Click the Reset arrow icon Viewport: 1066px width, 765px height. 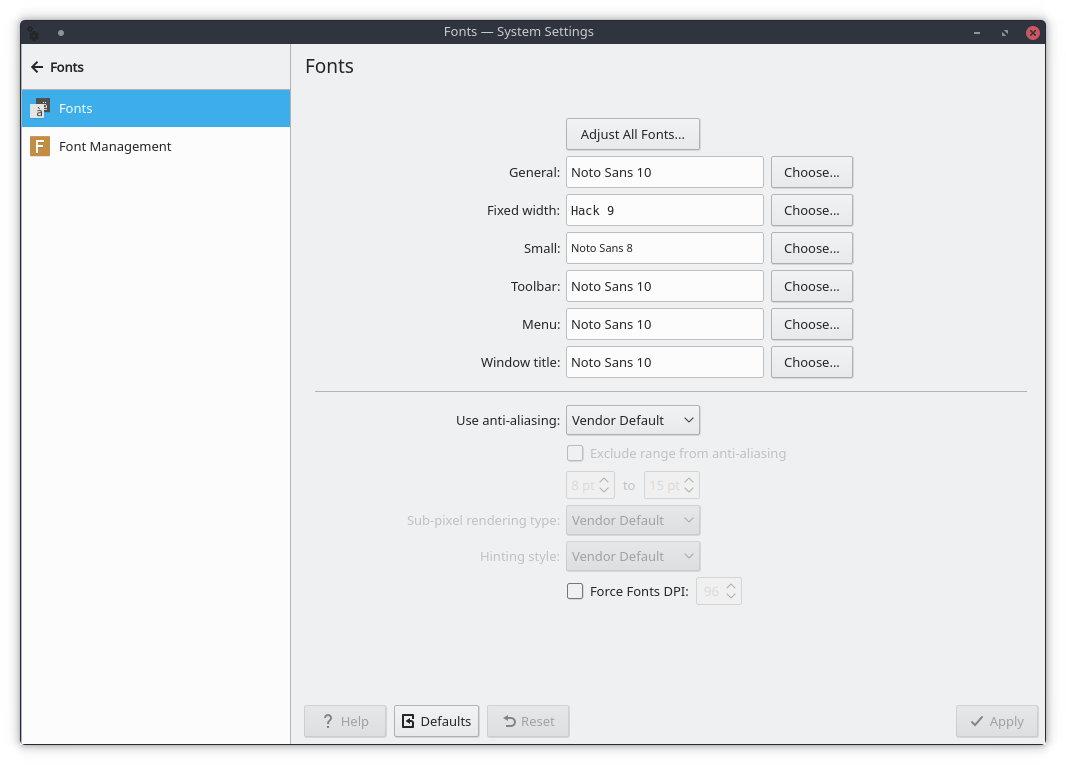click(508, 721)
